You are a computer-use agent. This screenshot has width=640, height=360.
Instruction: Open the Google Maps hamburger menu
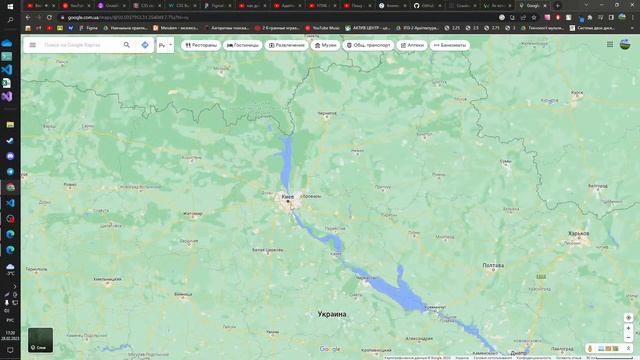pyautogui.click(x=33, y=45)
